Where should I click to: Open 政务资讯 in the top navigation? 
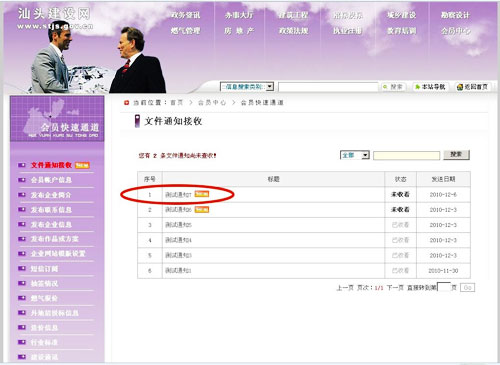pyautogui.click(x=185, y=15)
